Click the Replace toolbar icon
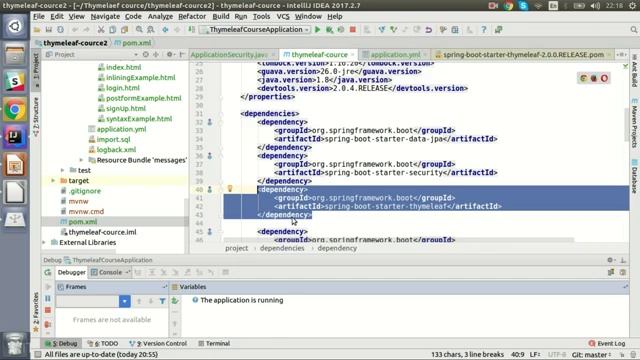This screenshot has height=360, width=640. pos(151,30)
